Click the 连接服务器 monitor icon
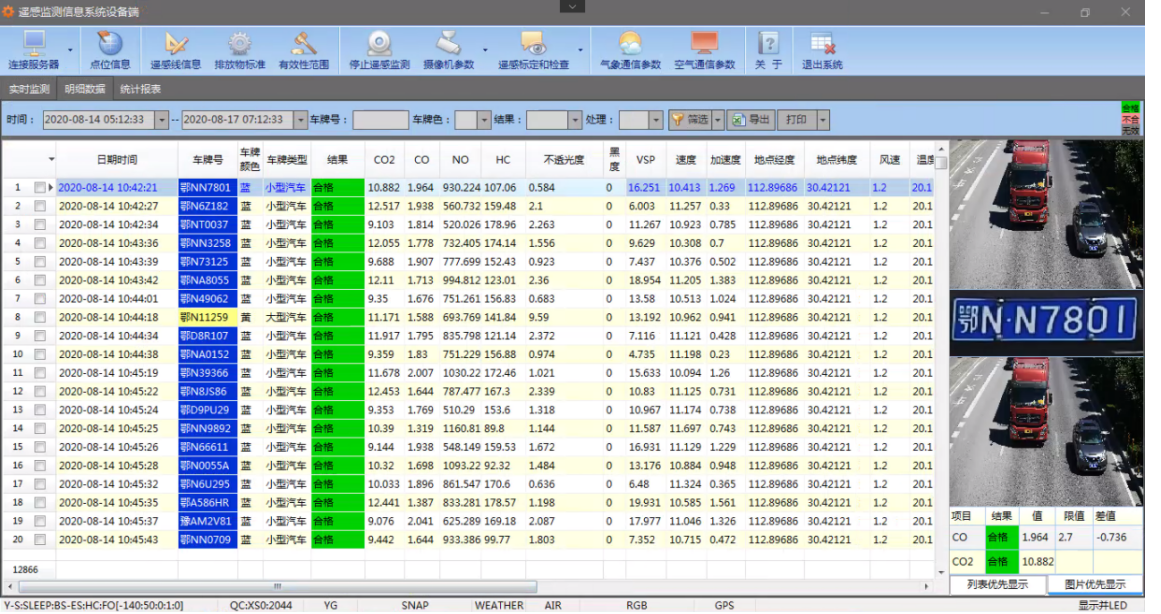 pos(33,44)
